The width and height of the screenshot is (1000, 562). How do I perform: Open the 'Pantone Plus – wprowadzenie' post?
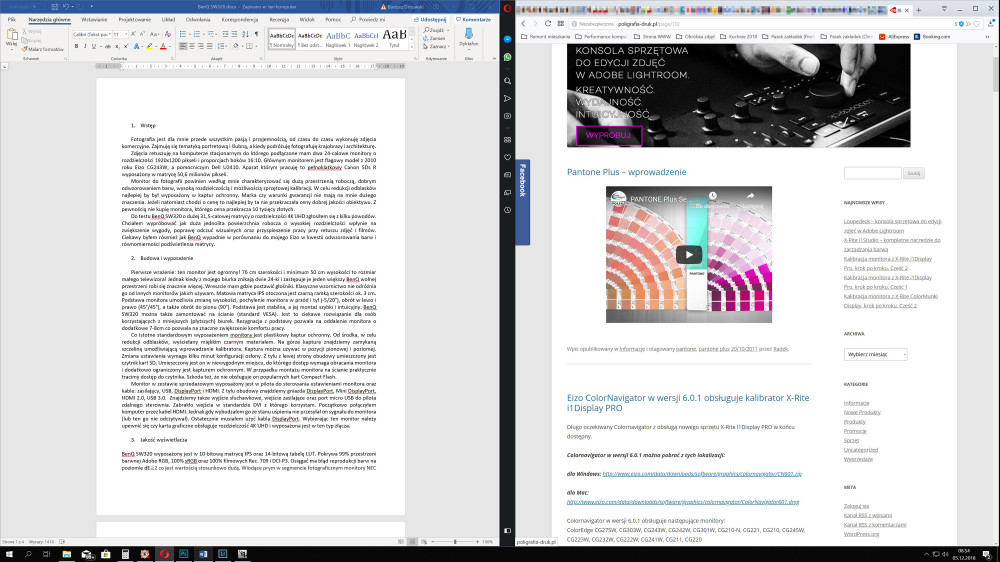(626, 172)
